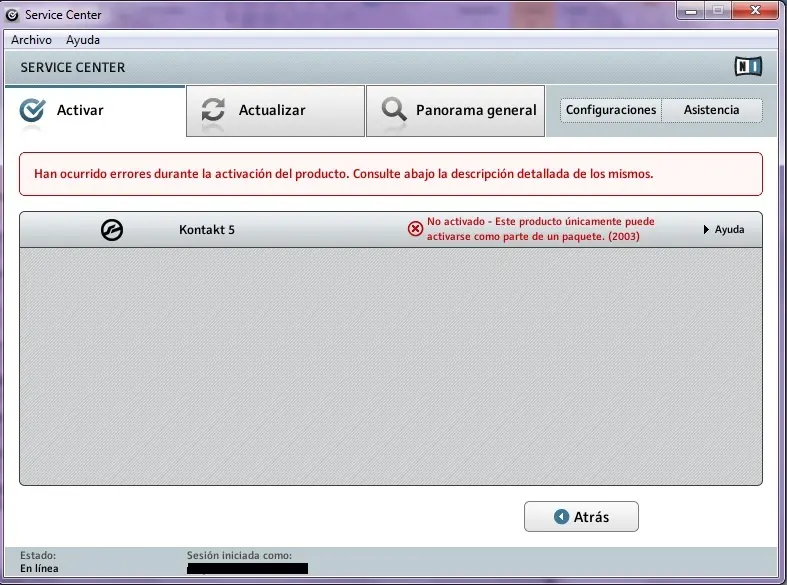Open the Archivo menu
Image resolution: width=787 pixels, height=585 pixels.
[x=31, y=40]
